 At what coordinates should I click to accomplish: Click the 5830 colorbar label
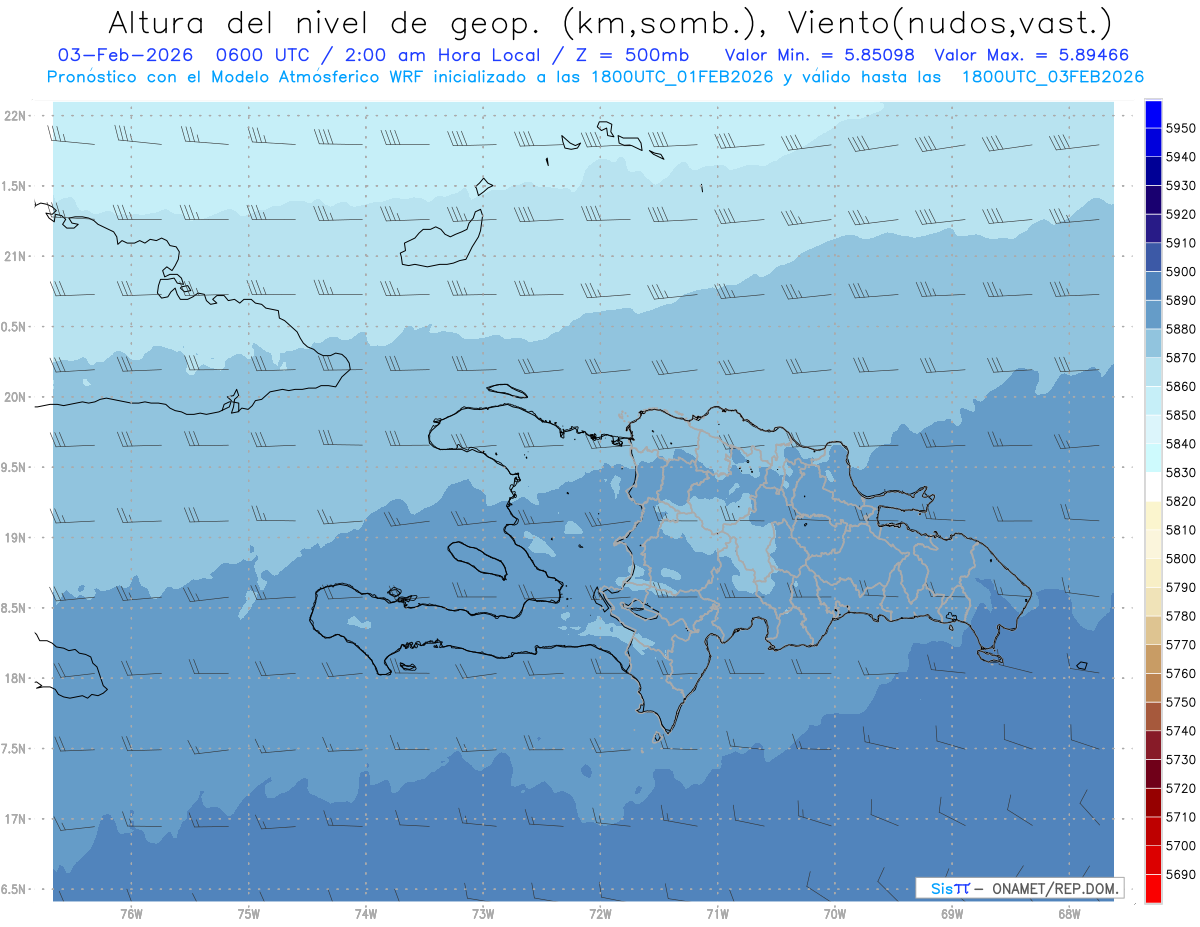[1181, 472]
